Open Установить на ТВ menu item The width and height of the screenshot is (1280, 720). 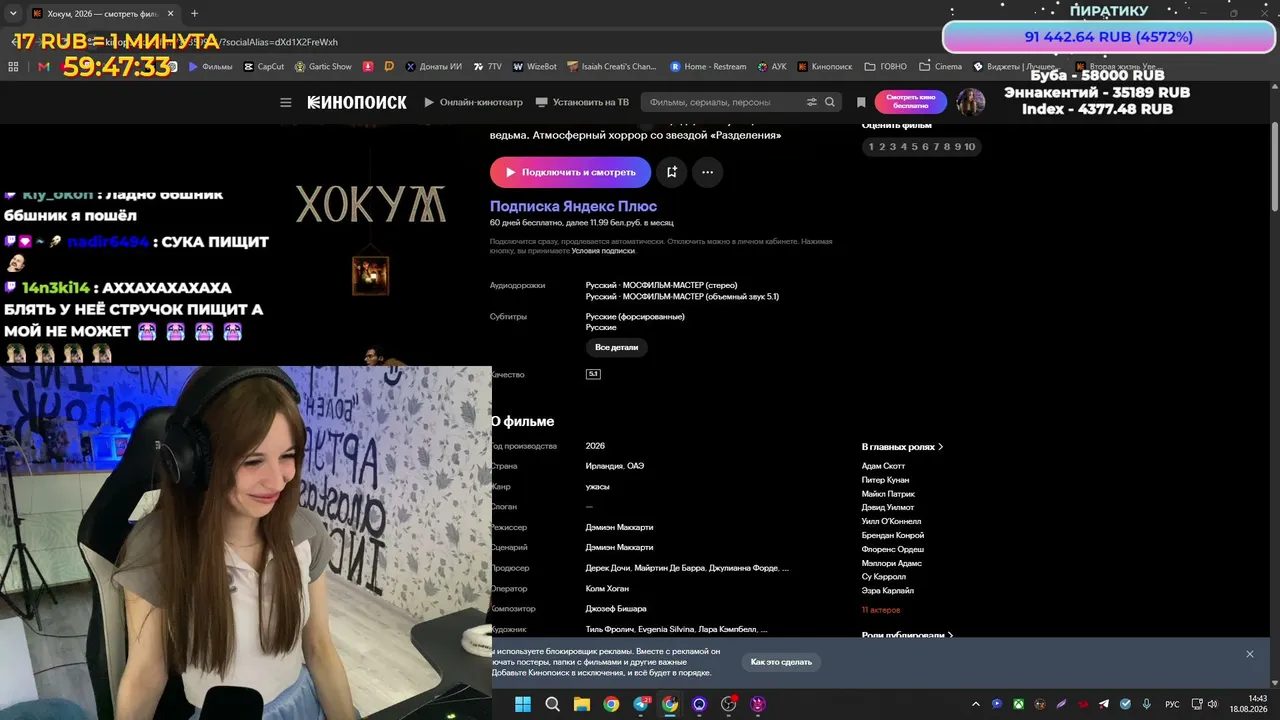(582, 102)
